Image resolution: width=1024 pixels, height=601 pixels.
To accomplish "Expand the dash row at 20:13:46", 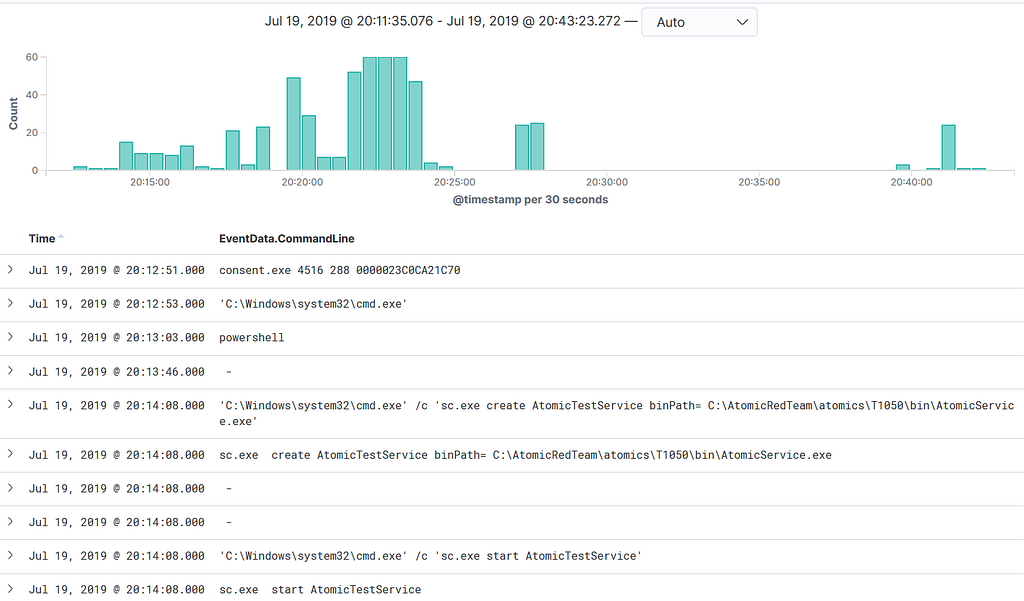I will tap(10, 371).
